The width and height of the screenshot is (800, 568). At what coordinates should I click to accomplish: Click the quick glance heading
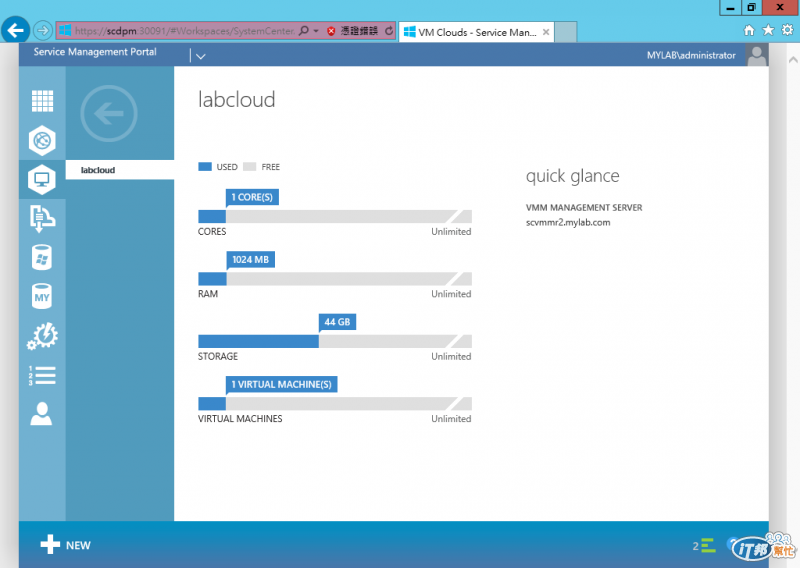[x=572, y=176]
